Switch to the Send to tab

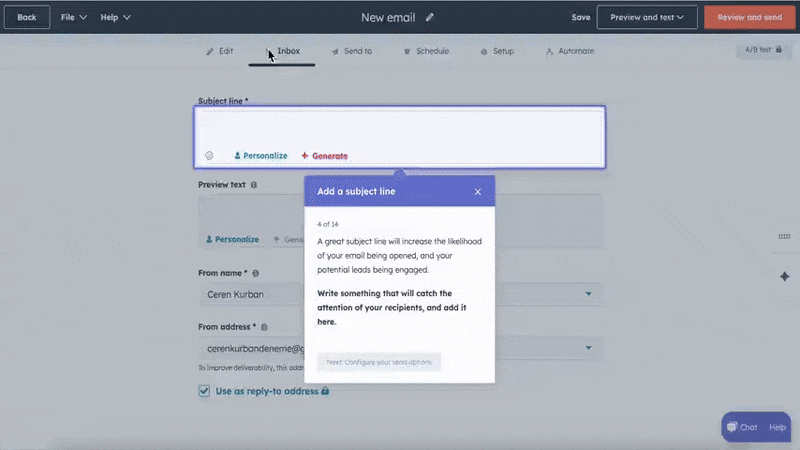point(352,51)
